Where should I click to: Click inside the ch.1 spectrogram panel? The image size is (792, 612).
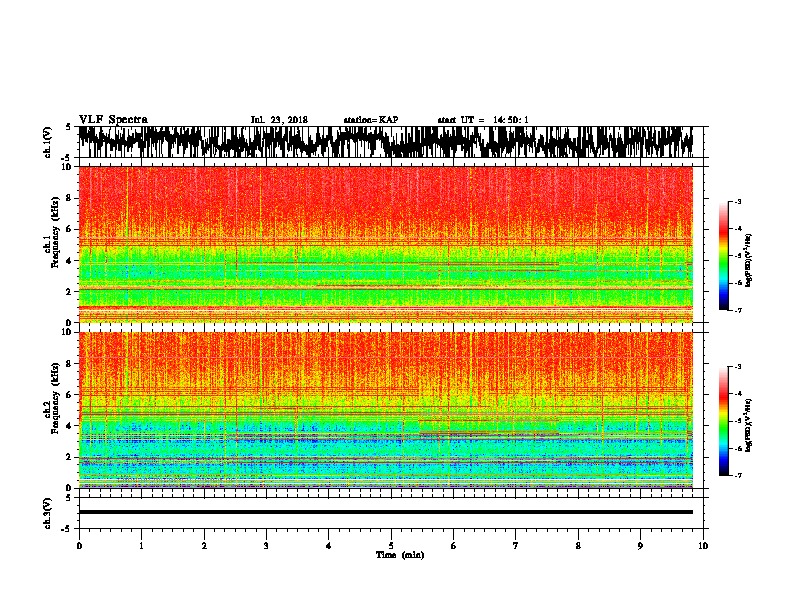[x=386, y=244]
